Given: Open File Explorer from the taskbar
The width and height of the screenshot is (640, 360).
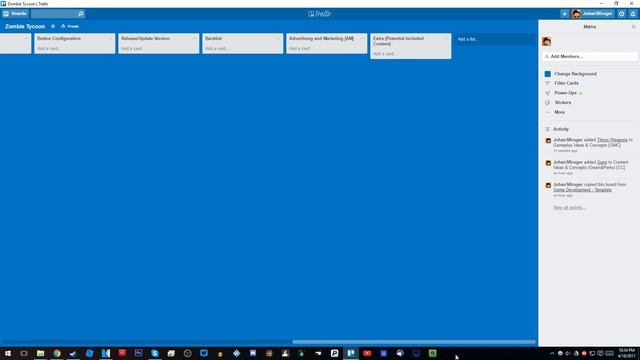Looking at the screenshot, I should [40, 353].
